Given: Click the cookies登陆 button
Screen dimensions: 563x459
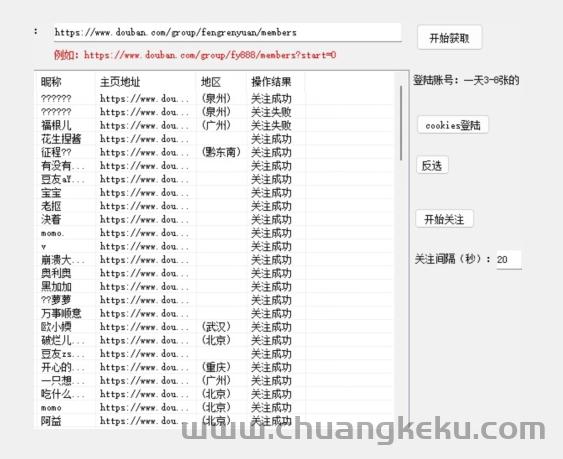Looking at the screenshot, I should (453, 125).
